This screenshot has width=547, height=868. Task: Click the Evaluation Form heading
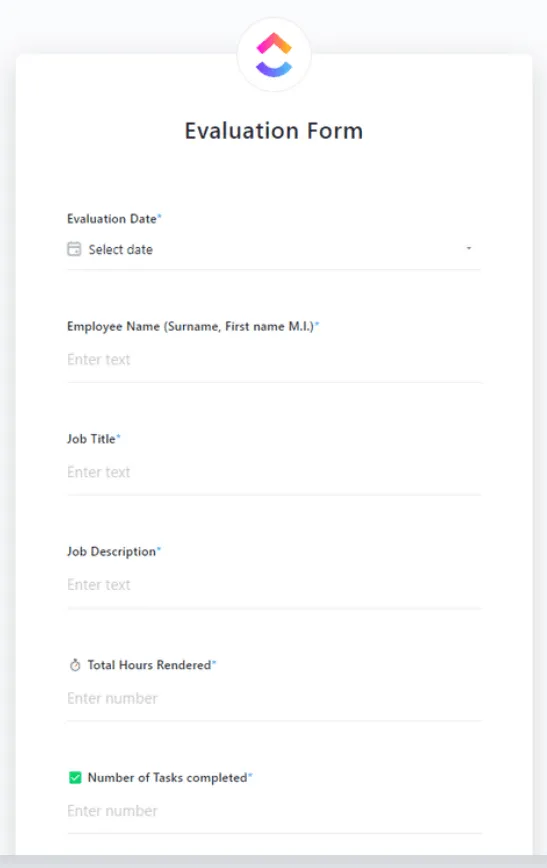pos(274,131)
